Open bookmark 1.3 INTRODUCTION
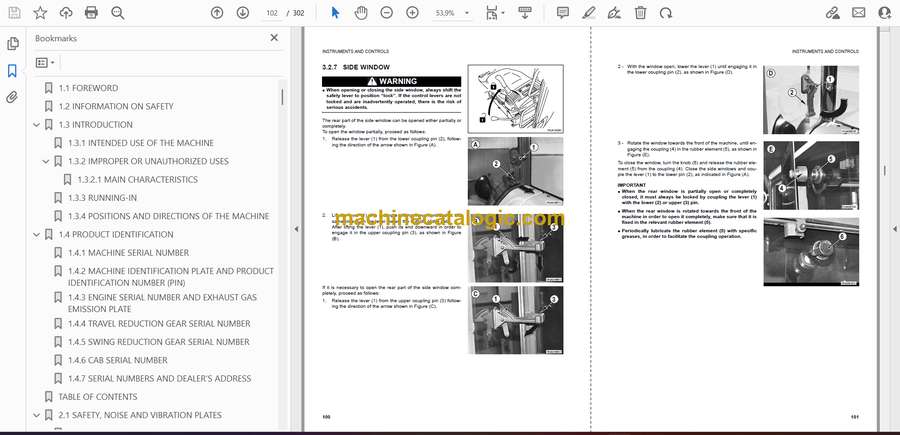Screen dimensions: 900x435 click(95, 125)
